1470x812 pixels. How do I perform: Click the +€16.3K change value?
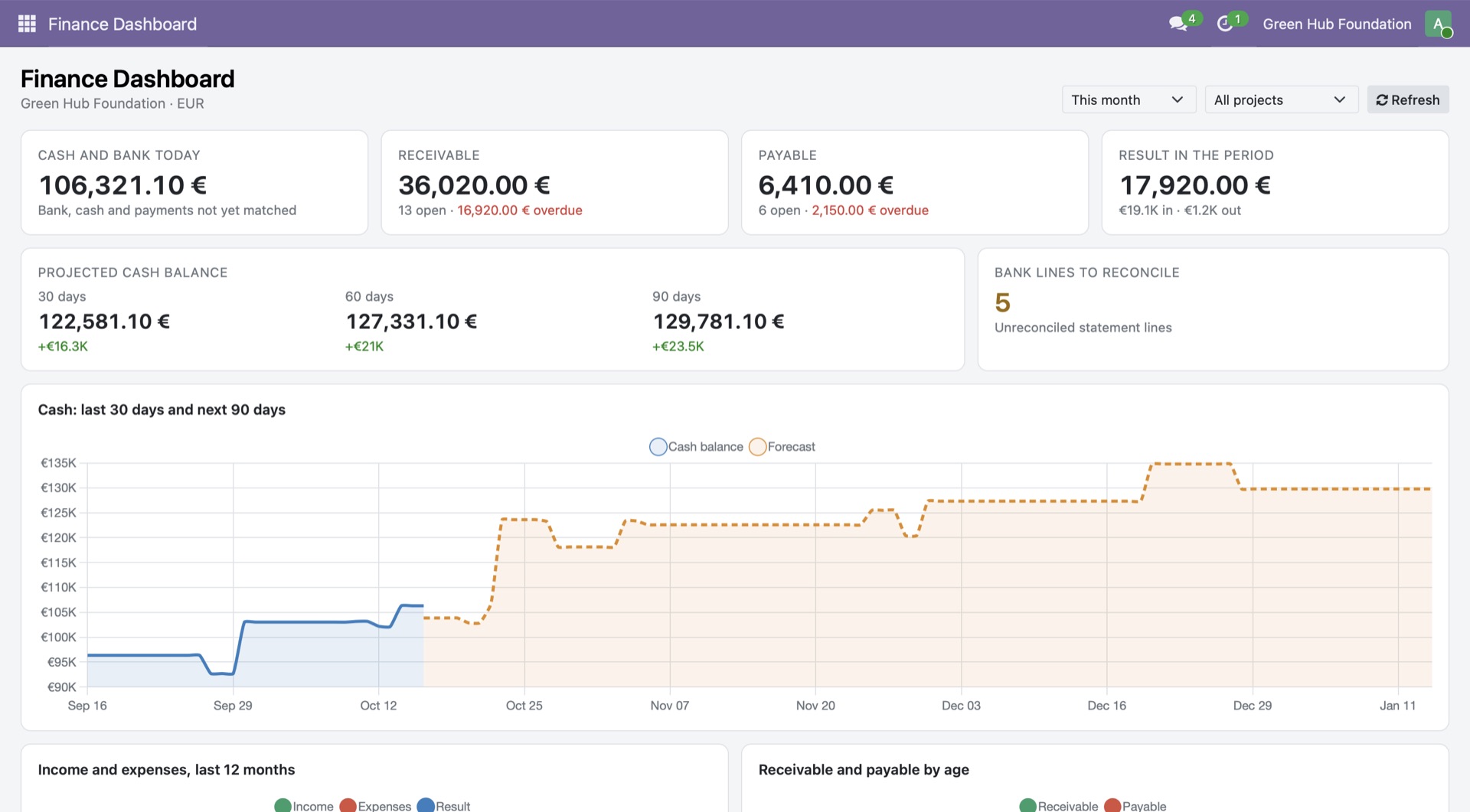[63, 347]
